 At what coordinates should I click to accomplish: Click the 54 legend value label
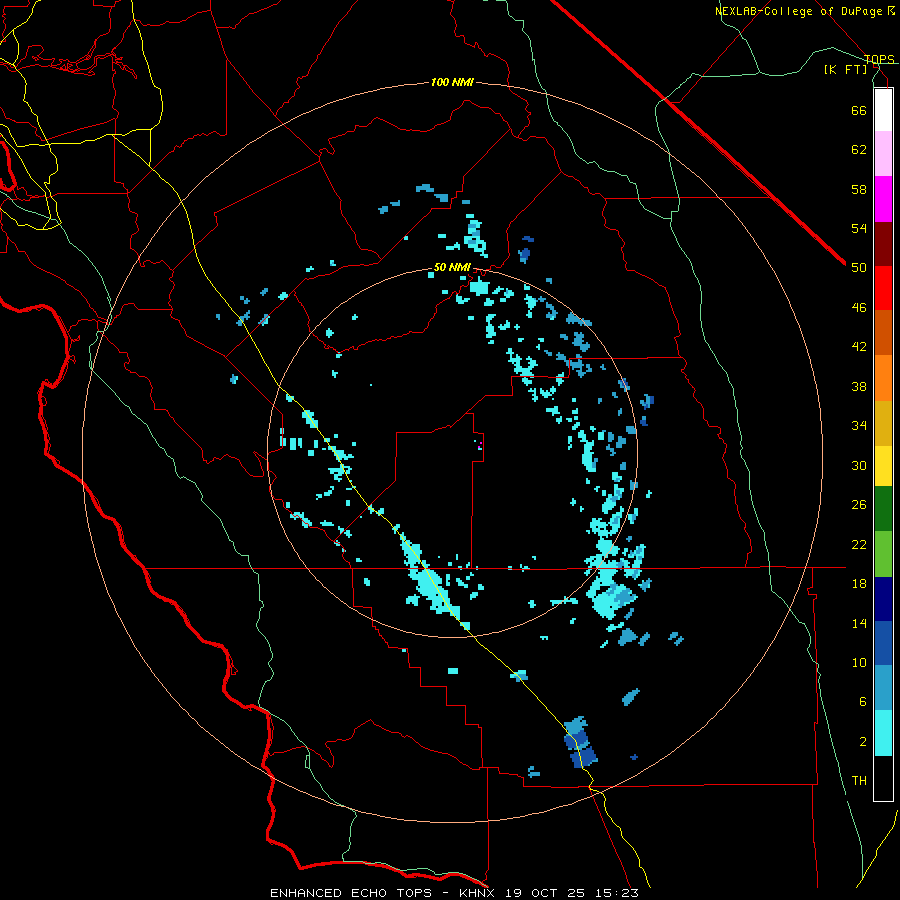(859, 228)
